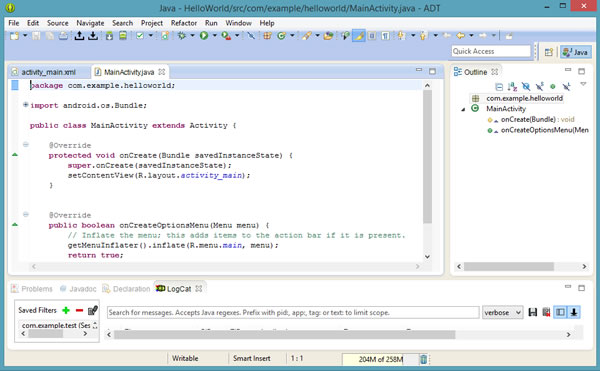Click the green Run button icon
Viewport: 600px width, 371px height.
click(x=204, y=36)
